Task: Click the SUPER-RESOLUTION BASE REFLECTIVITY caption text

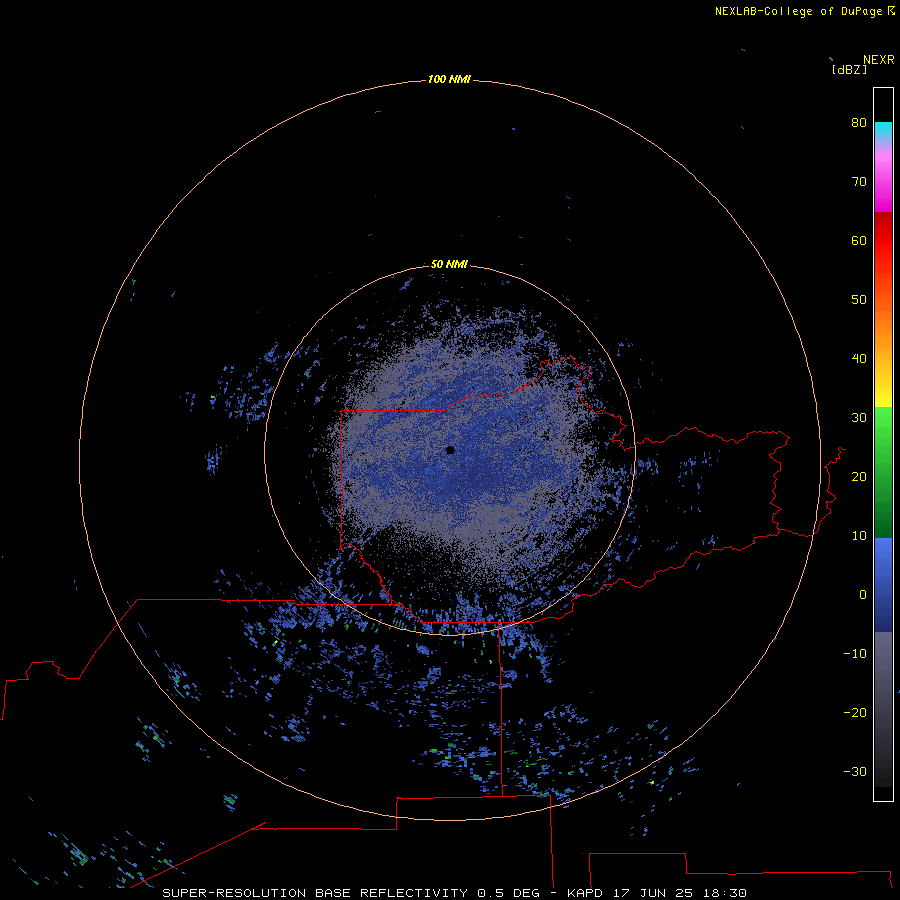Action: click(x=314, y=893)
